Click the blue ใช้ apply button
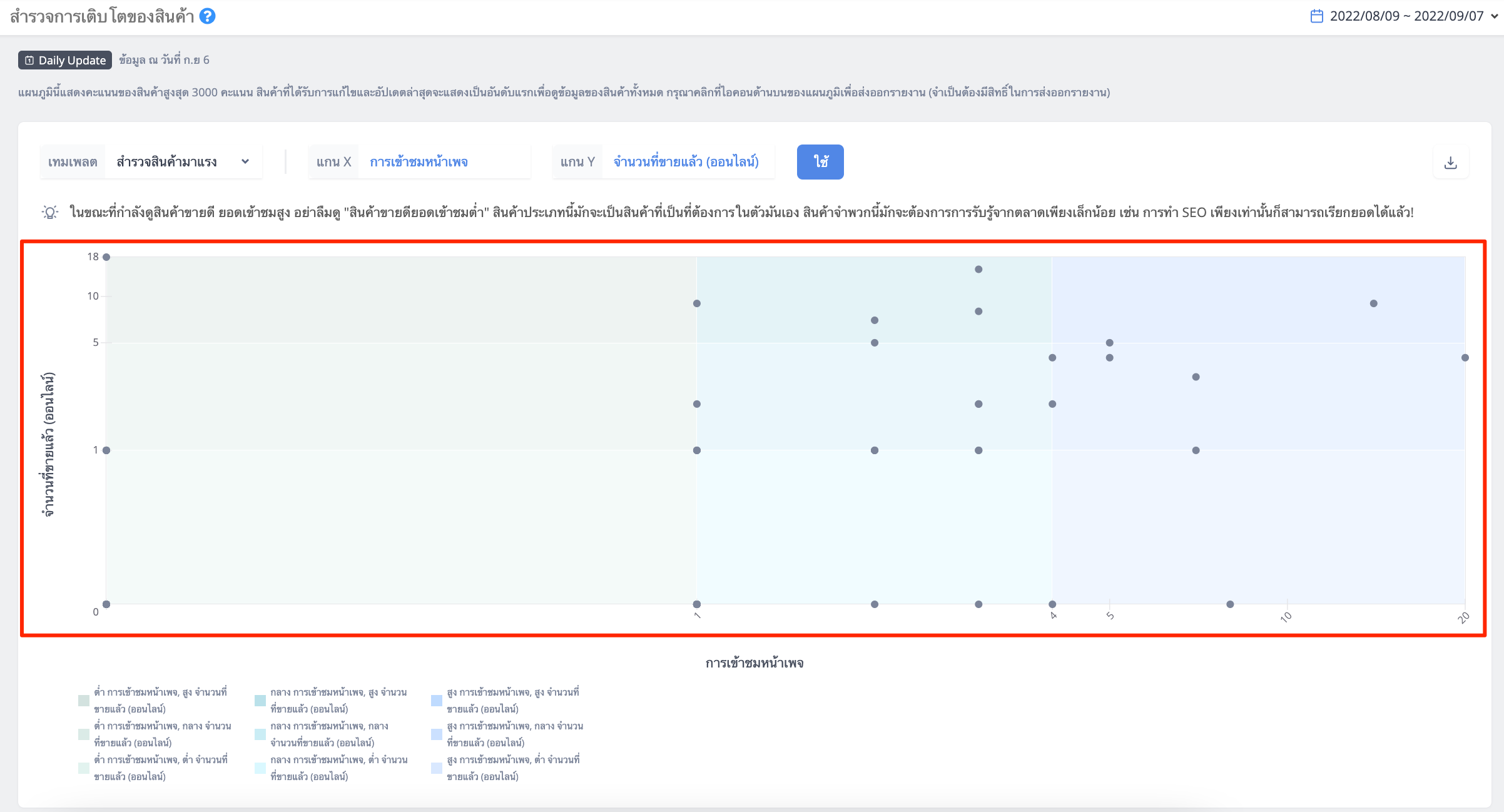 pyautogui.click(x=820, y=162)
